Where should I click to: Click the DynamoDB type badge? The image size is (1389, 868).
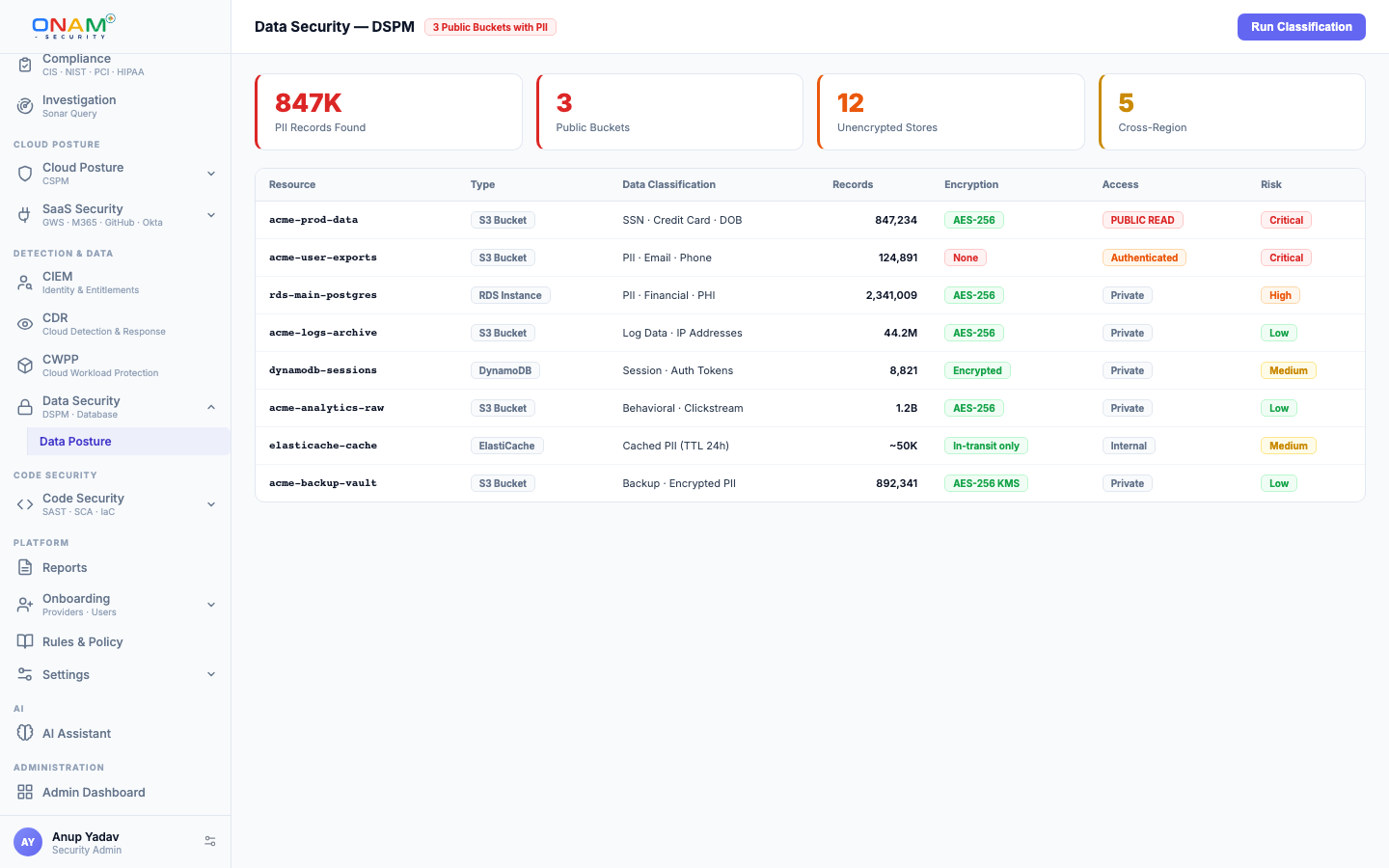pos(505,370)
